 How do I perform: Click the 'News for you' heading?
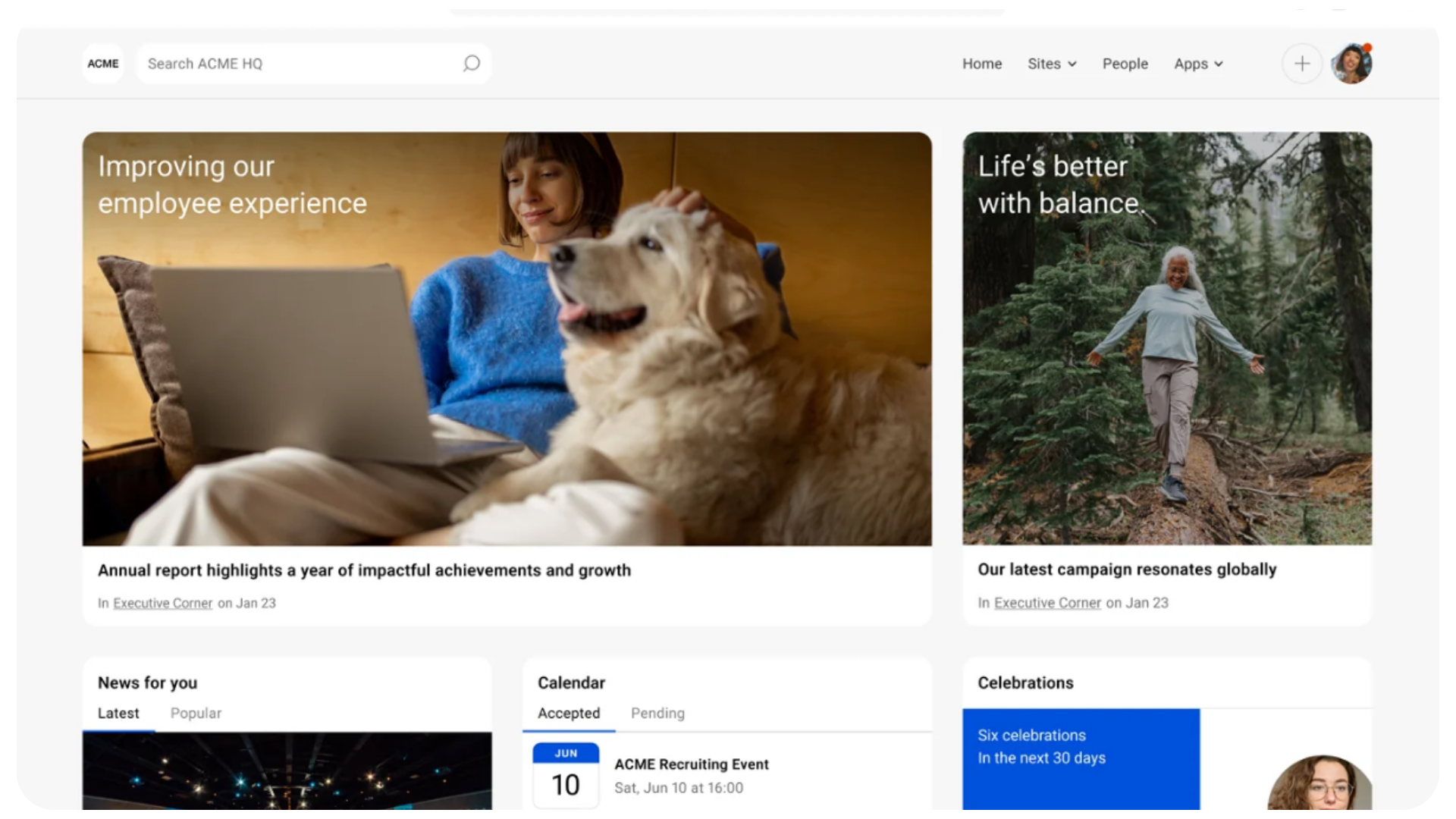147,682
